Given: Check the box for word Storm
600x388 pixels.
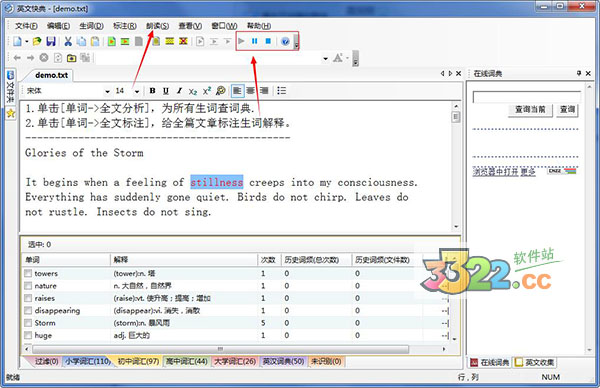Looking at the screenshot, I should [28, 323].
